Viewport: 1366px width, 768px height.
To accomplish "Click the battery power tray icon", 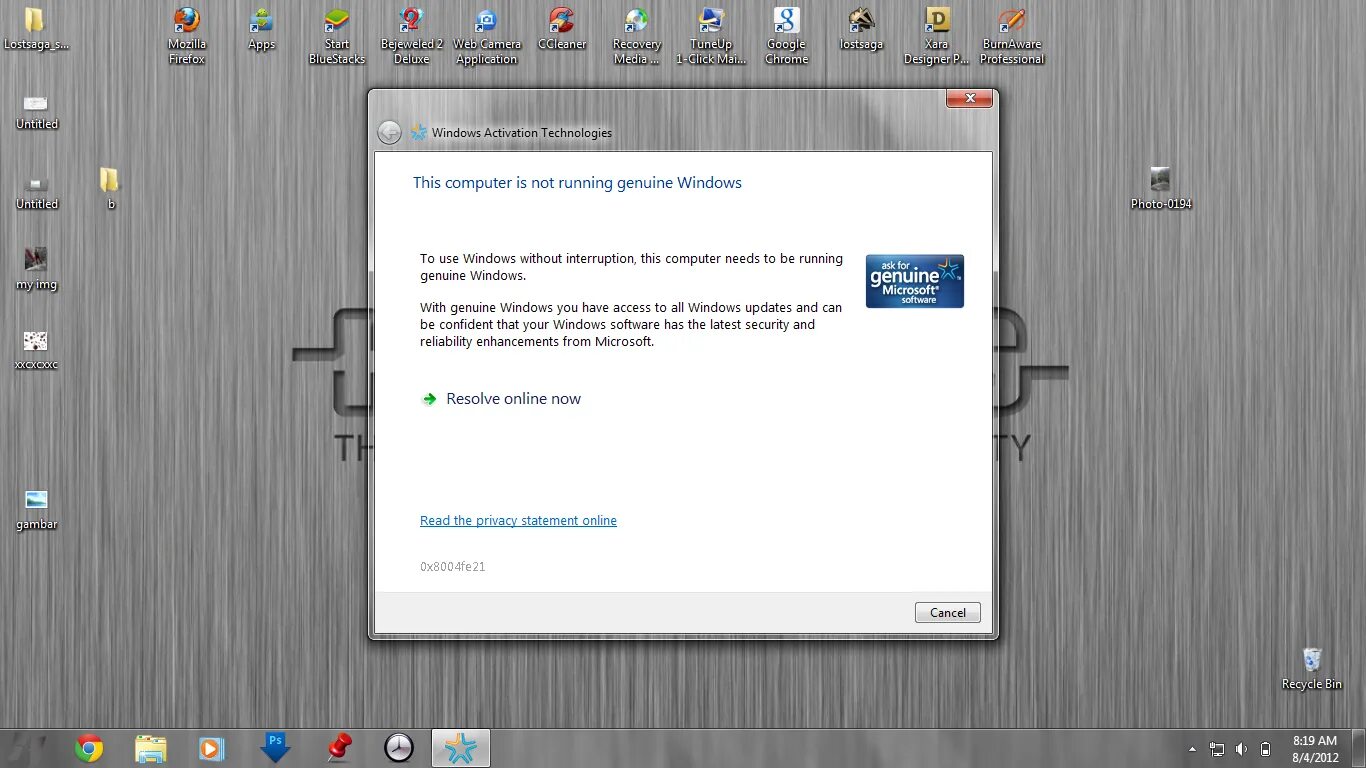I will click(1265, 749).
